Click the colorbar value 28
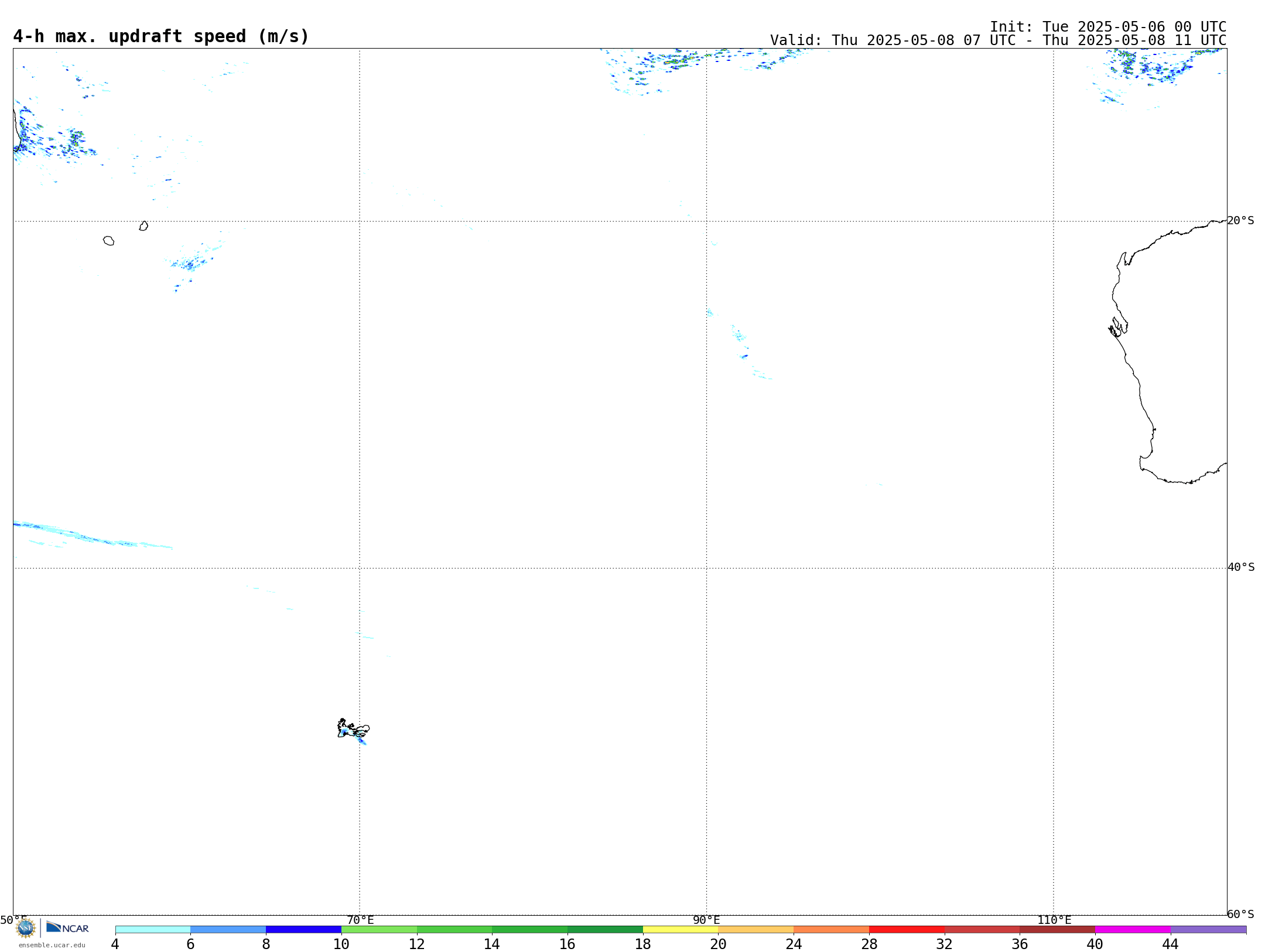1265x952 pixels. tap(869, 944)
